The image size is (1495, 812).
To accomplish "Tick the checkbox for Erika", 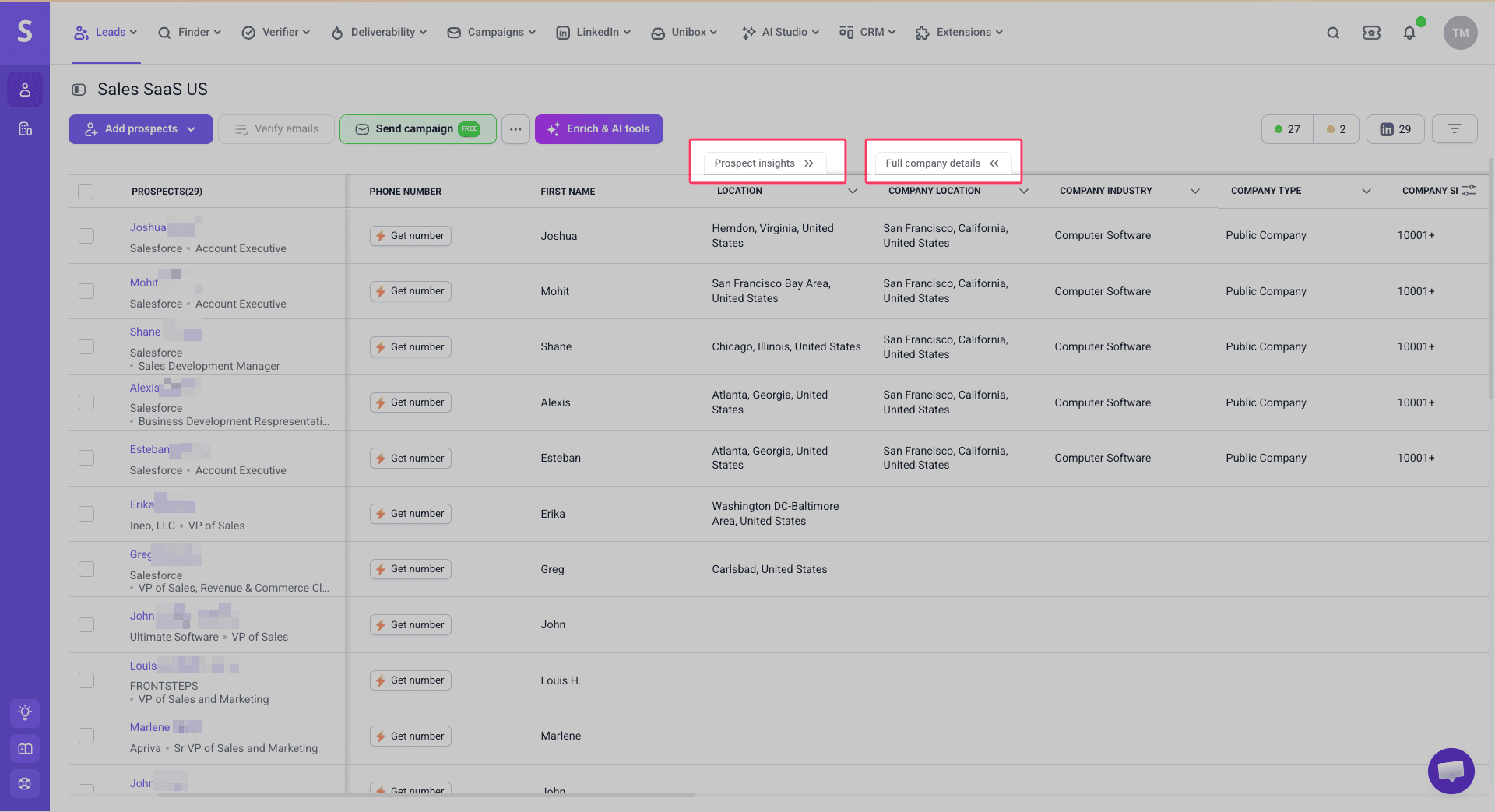I will click(86, 514).
